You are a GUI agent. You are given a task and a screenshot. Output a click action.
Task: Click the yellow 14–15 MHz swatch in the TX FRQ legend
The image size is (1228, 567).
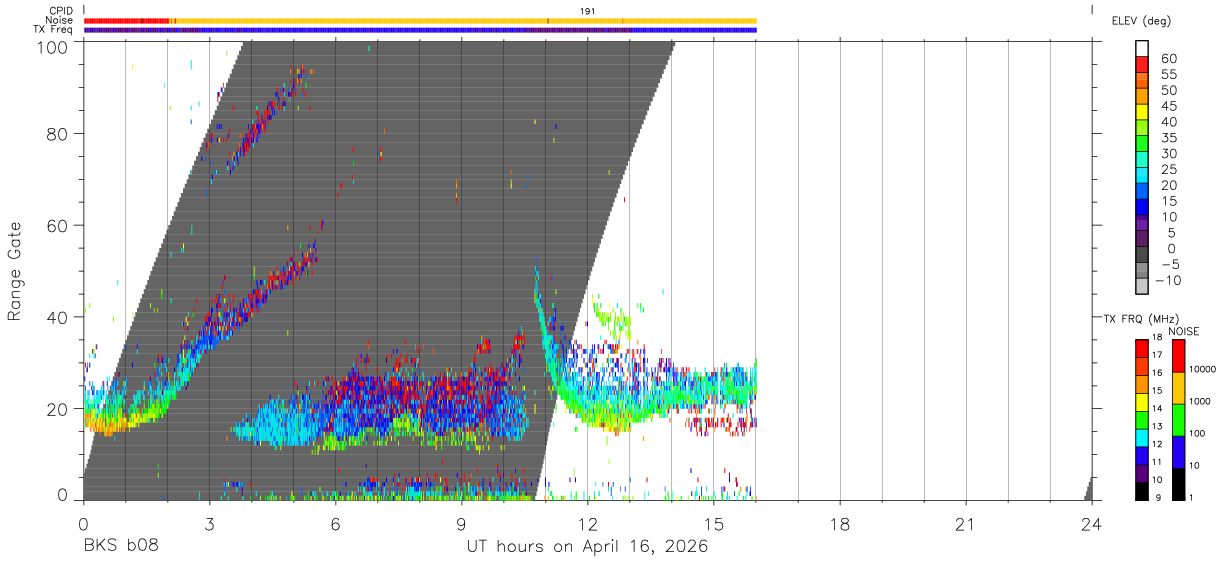1142,401
